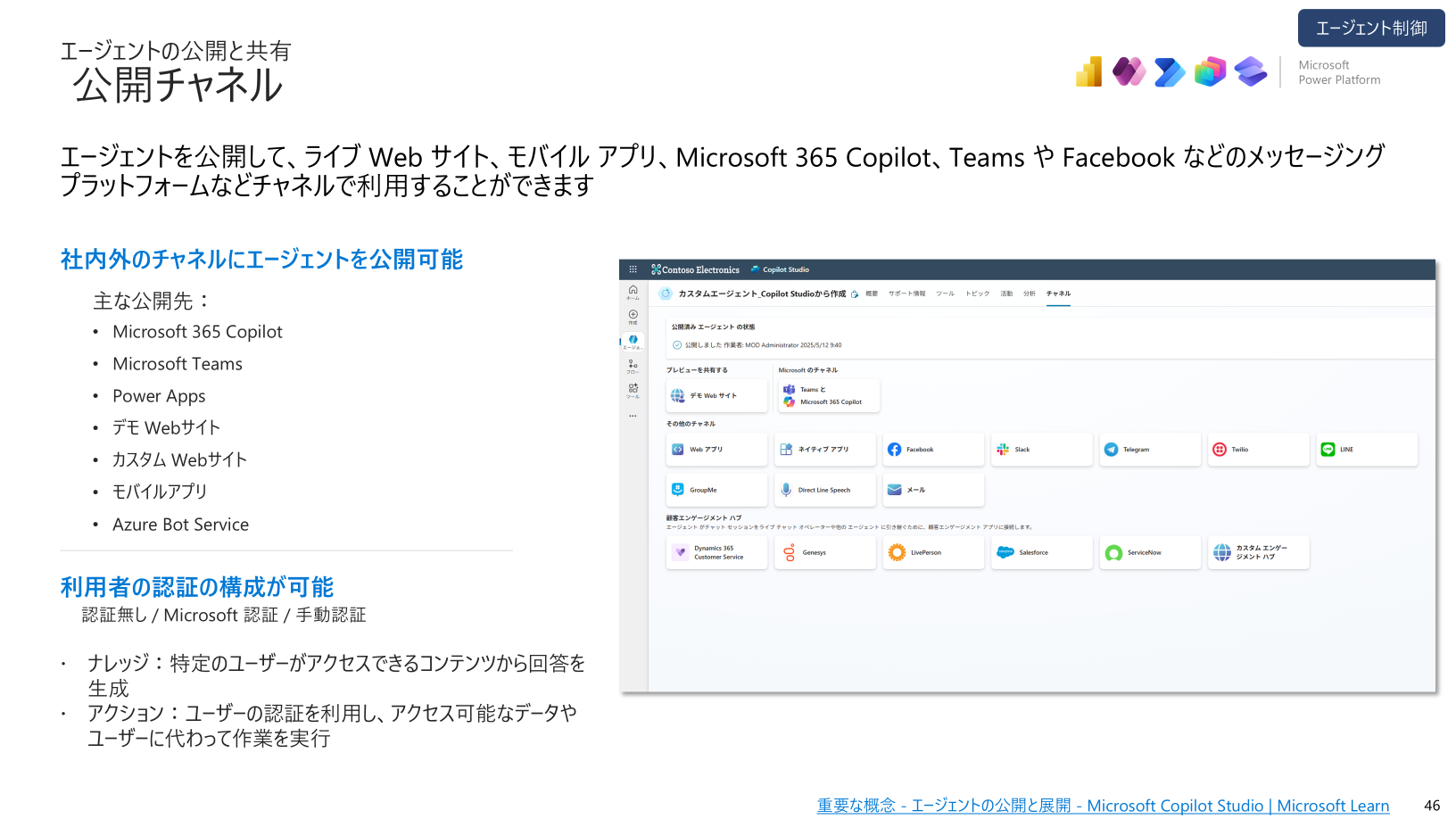Select the Slack channel icon
Screen dimensions: 1456x819
pos(1003,450)
